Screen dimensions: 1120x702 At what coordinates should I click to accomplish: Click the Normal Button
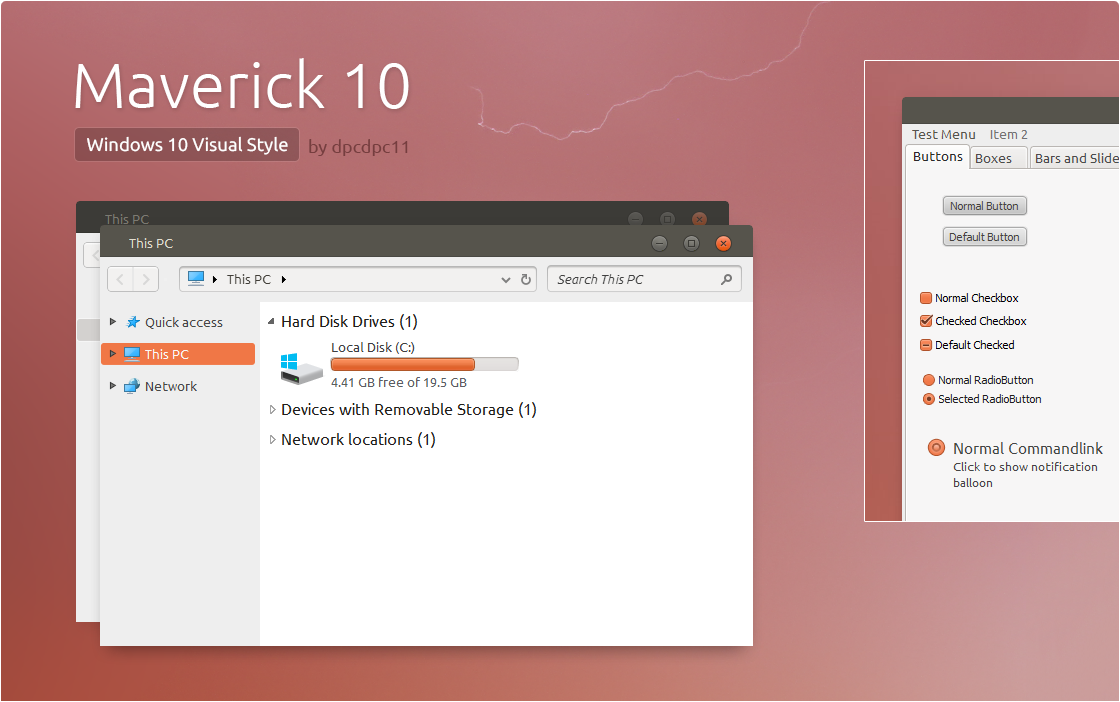[x=984, y=206]
